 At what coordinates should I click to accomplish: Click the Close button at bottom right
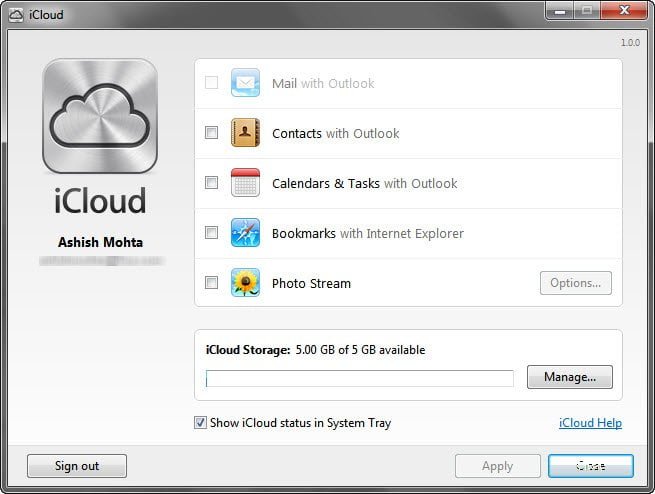coord(591,466)
